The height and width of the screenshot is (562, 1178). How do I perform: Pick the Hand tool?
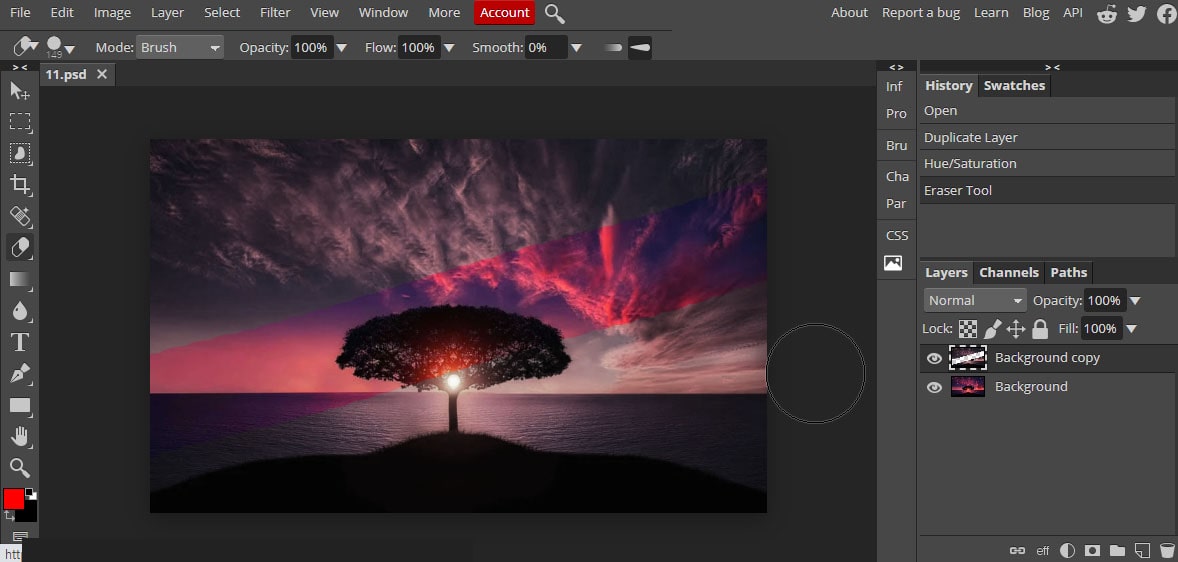(x=20, y=437)
